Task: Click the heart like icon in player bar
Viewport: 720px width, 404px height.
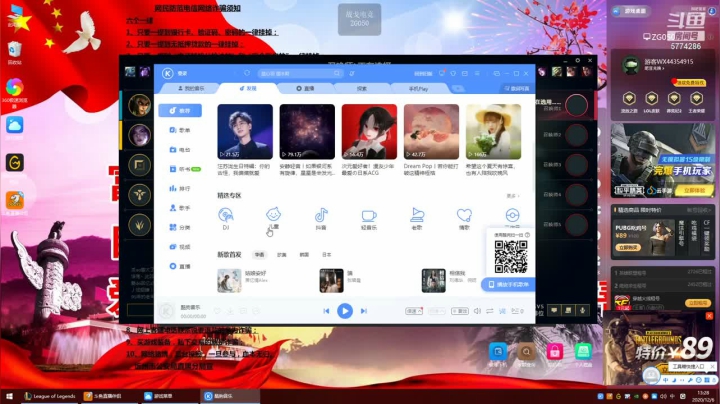Action: click(217, 311)
